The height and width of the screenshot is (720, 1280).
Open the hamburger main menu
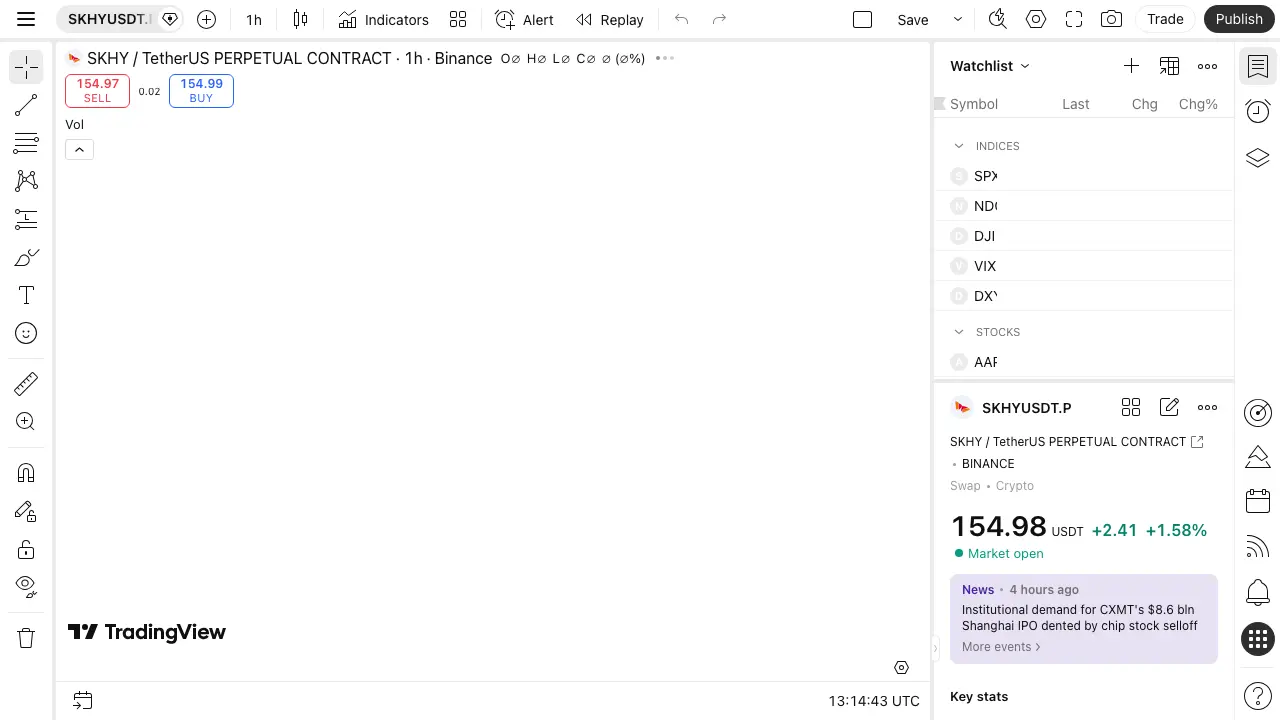point(26,19)
